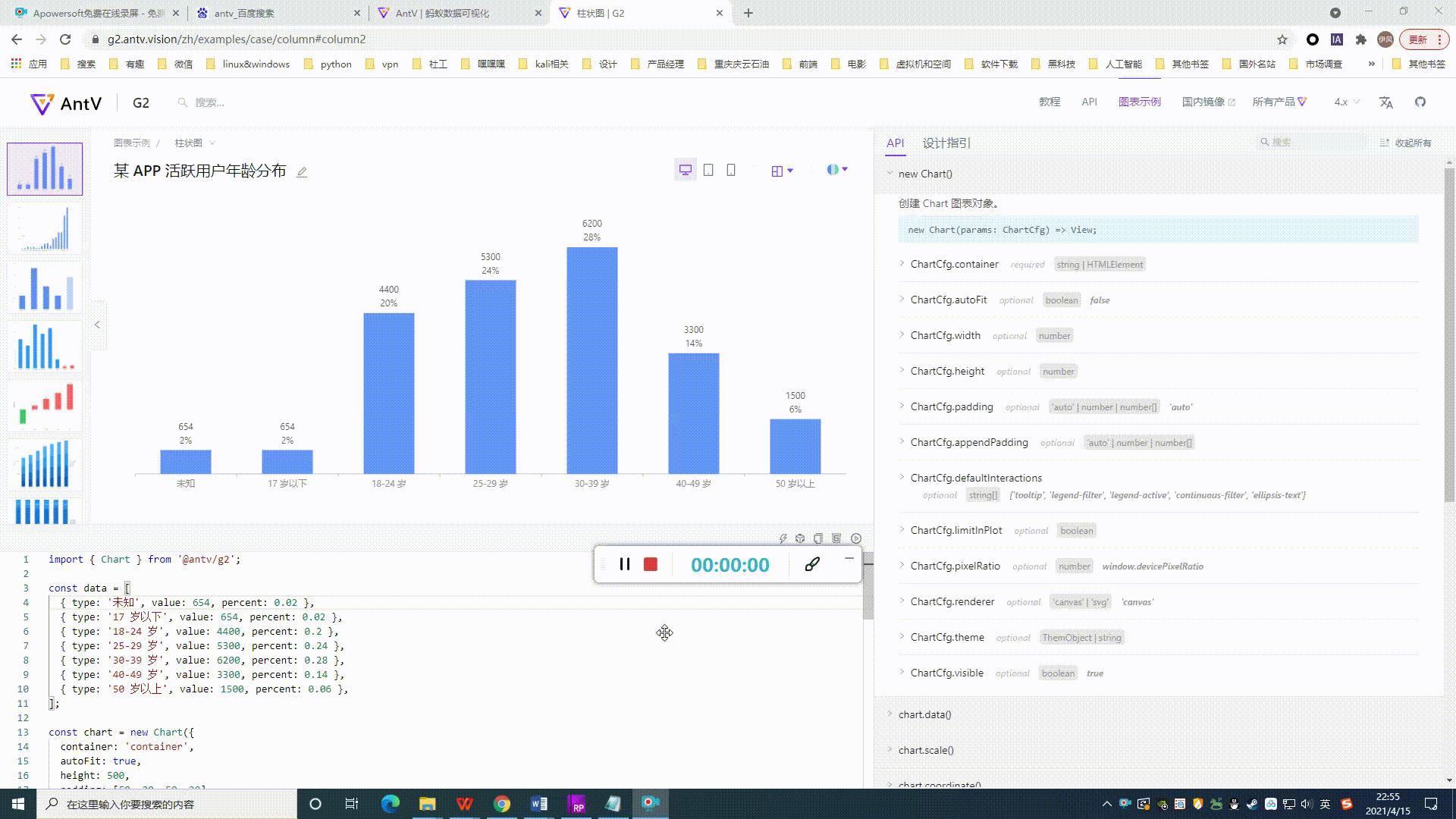
Task: Select the second chart thumbnail in sidebar
Action: coord(45,227)
